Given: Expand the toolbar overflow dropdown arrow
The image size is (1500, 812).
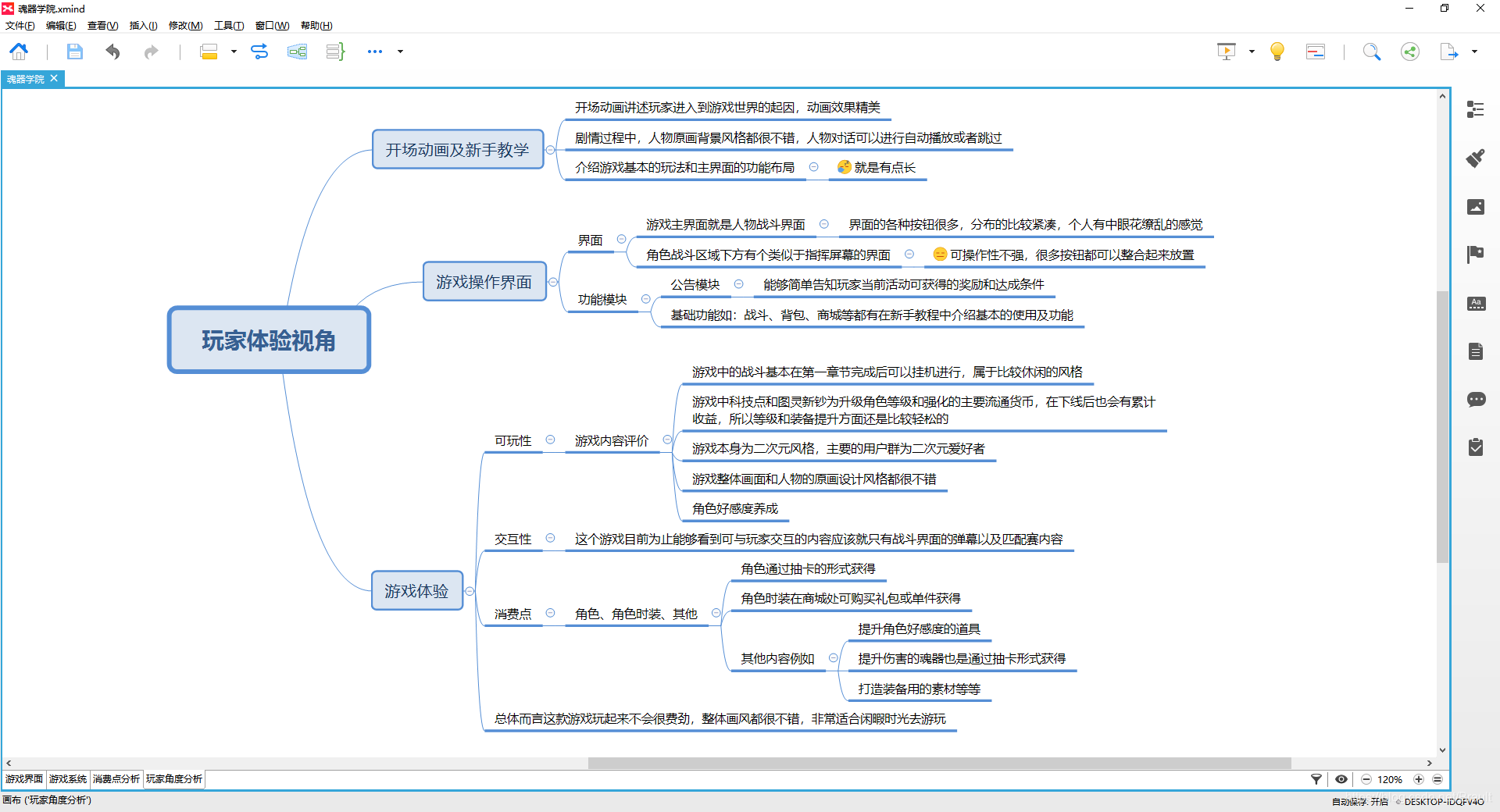Looking at the screenshot, I should point(401,52).
